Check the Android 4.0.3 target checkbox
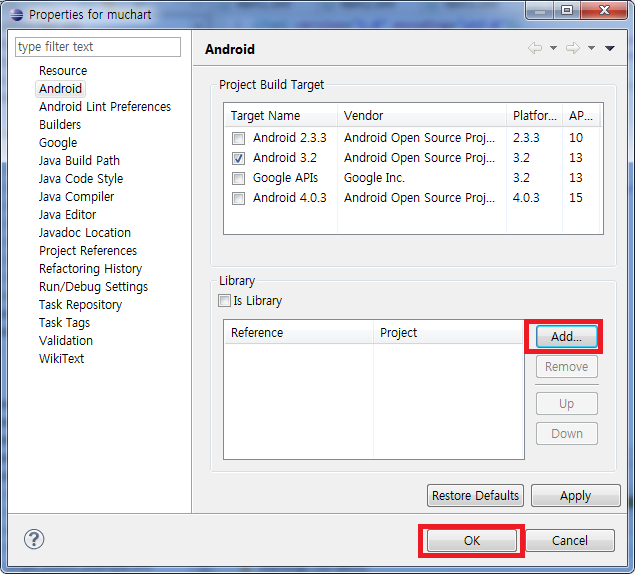 (x=238, y=198)
